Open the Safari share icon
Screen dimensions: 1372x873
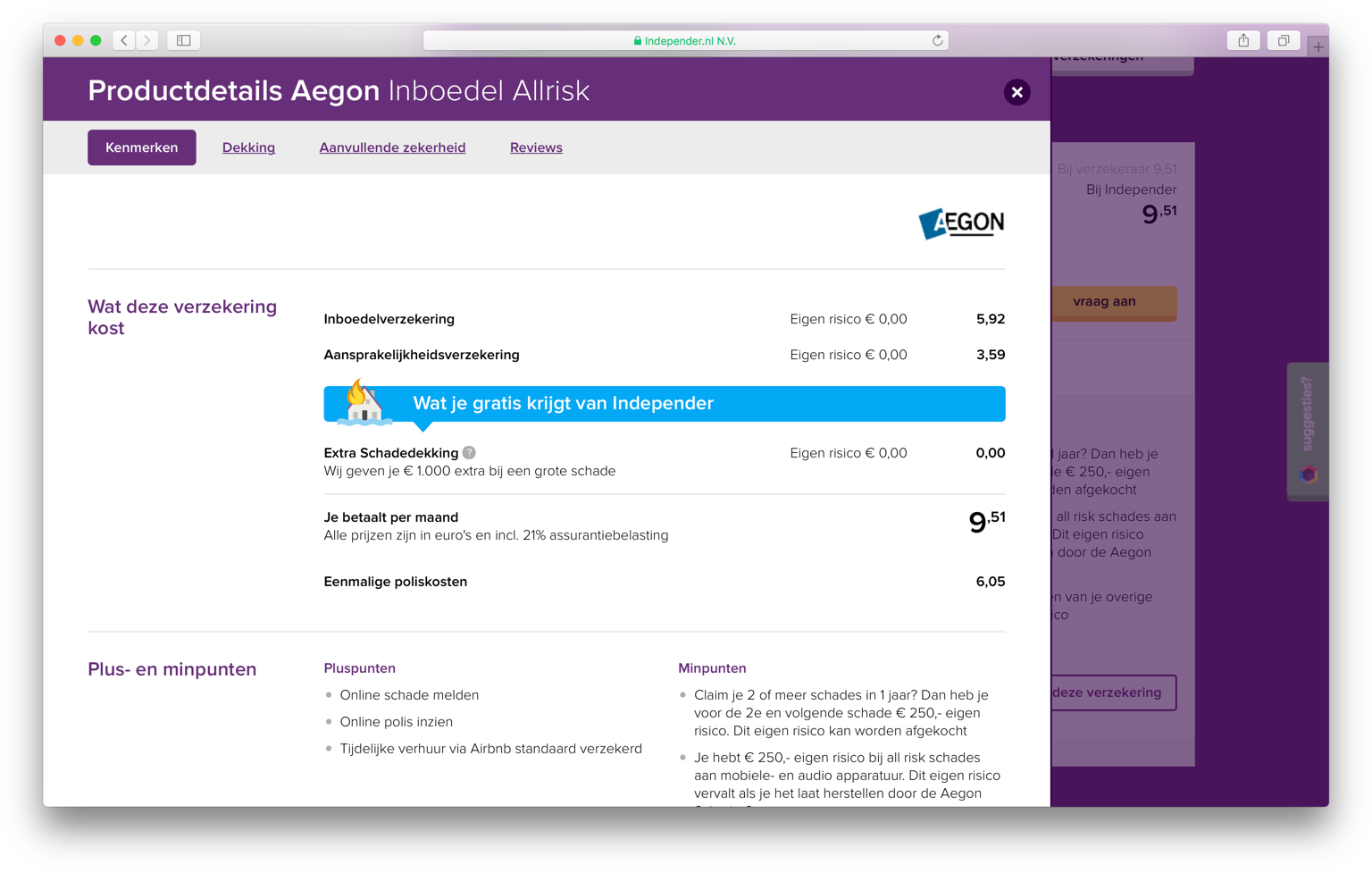tap(1243, 40)
